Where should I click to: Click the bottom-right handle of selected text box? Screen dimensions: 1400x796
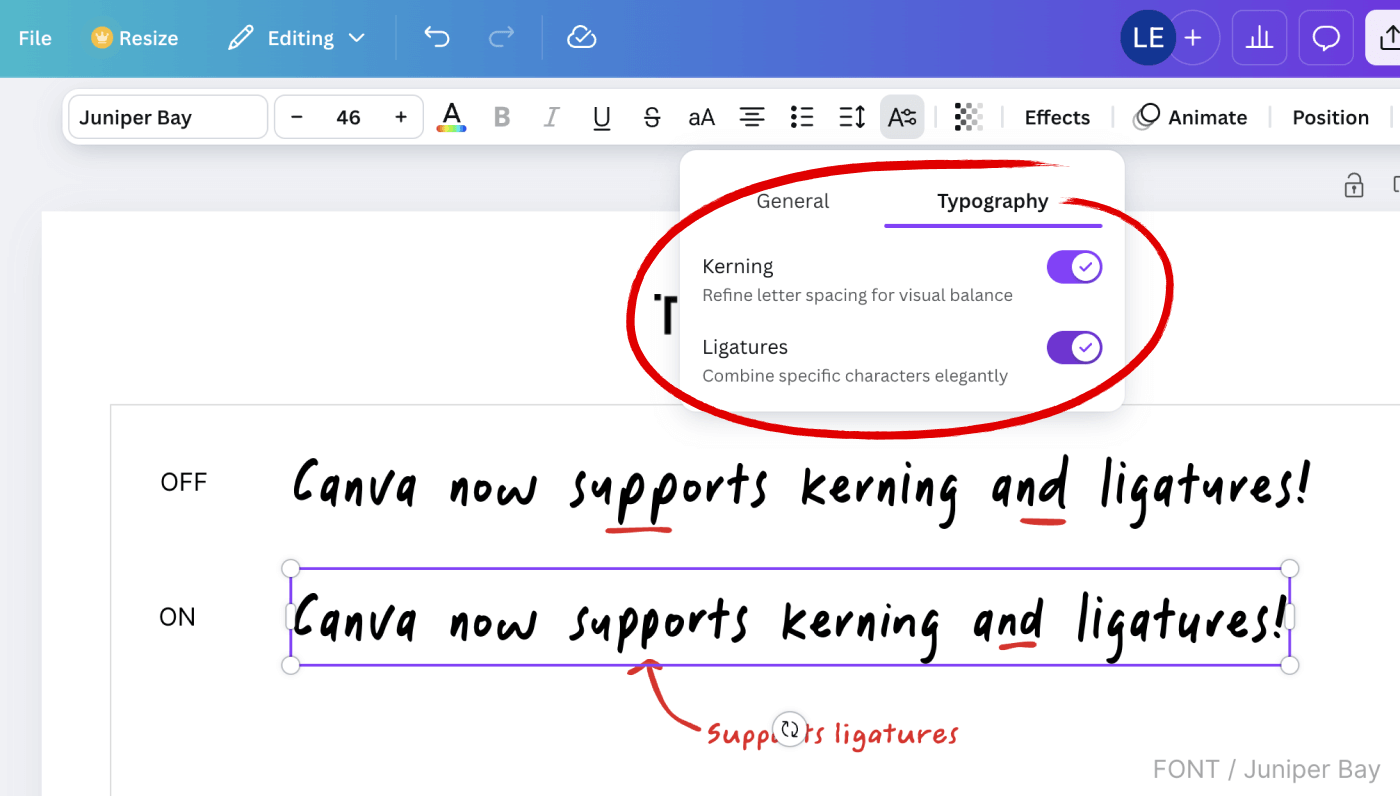[x=1289, y=665]
